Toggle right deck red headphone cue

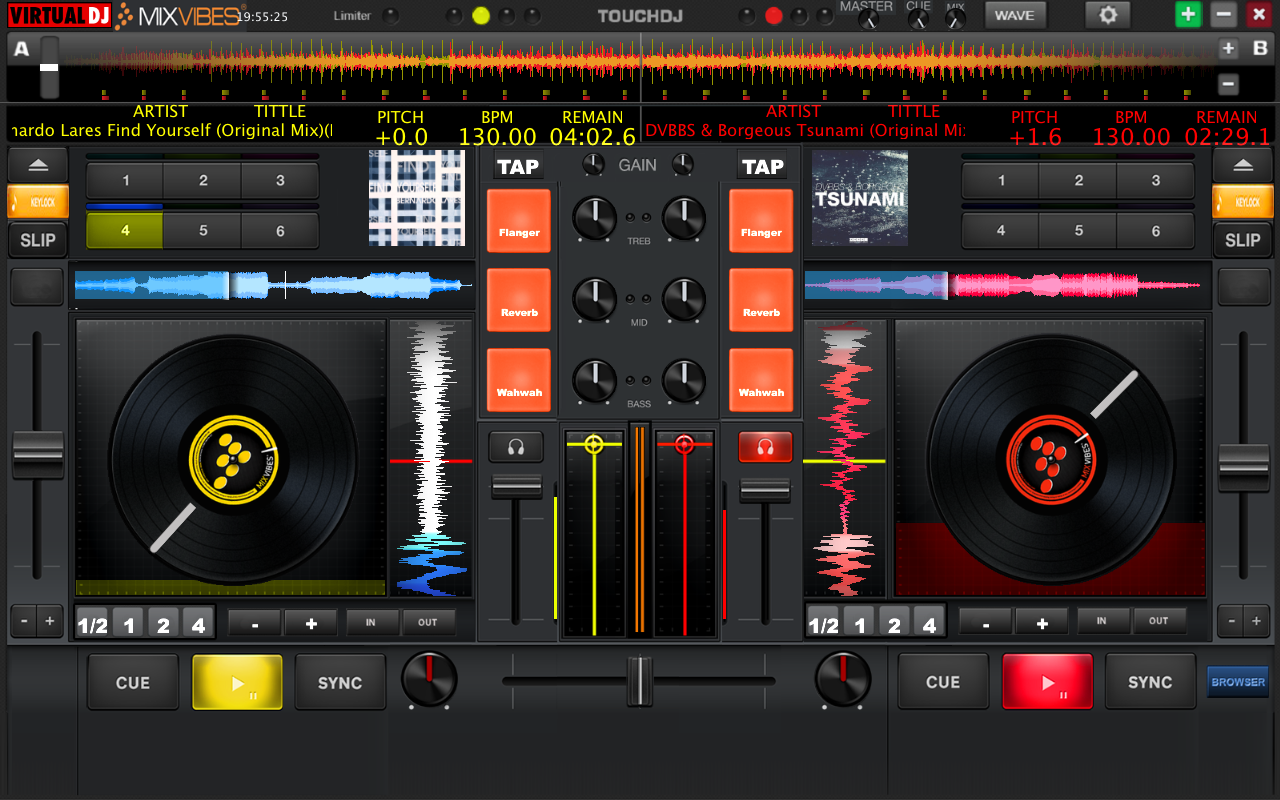coord(765,447)
